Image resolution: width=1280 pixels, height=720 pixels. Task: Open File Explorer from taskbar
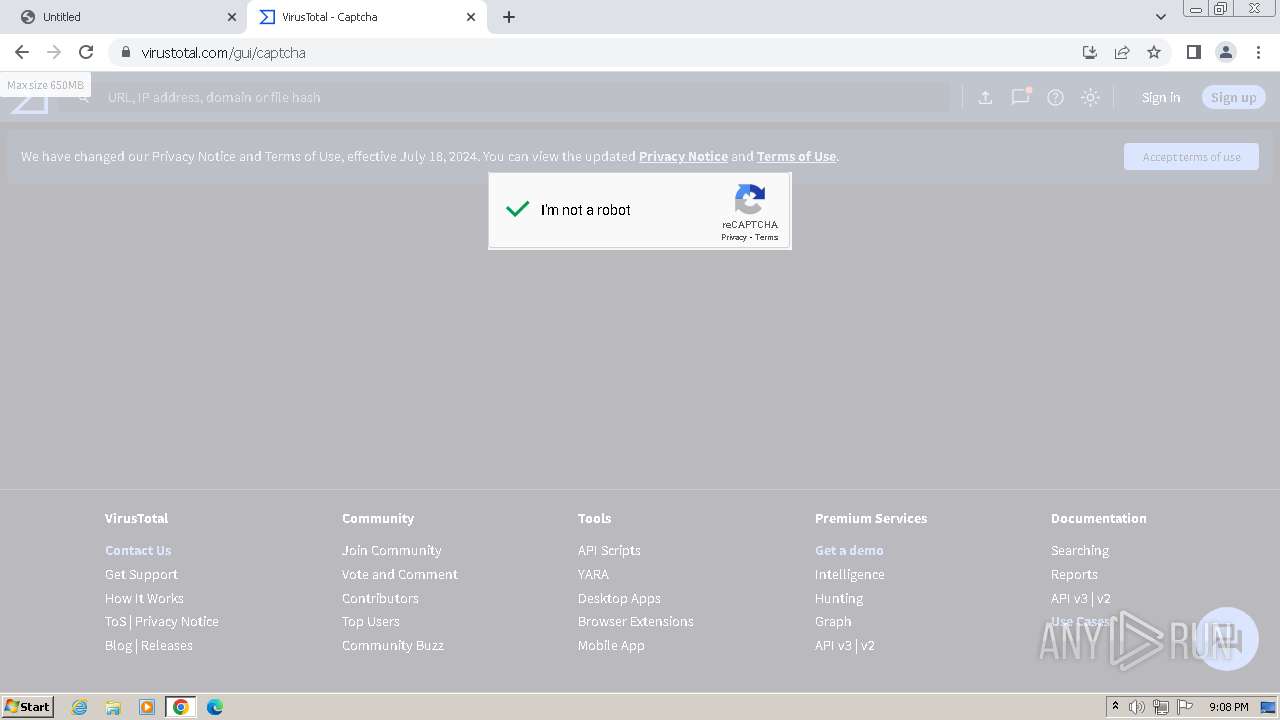113,707
